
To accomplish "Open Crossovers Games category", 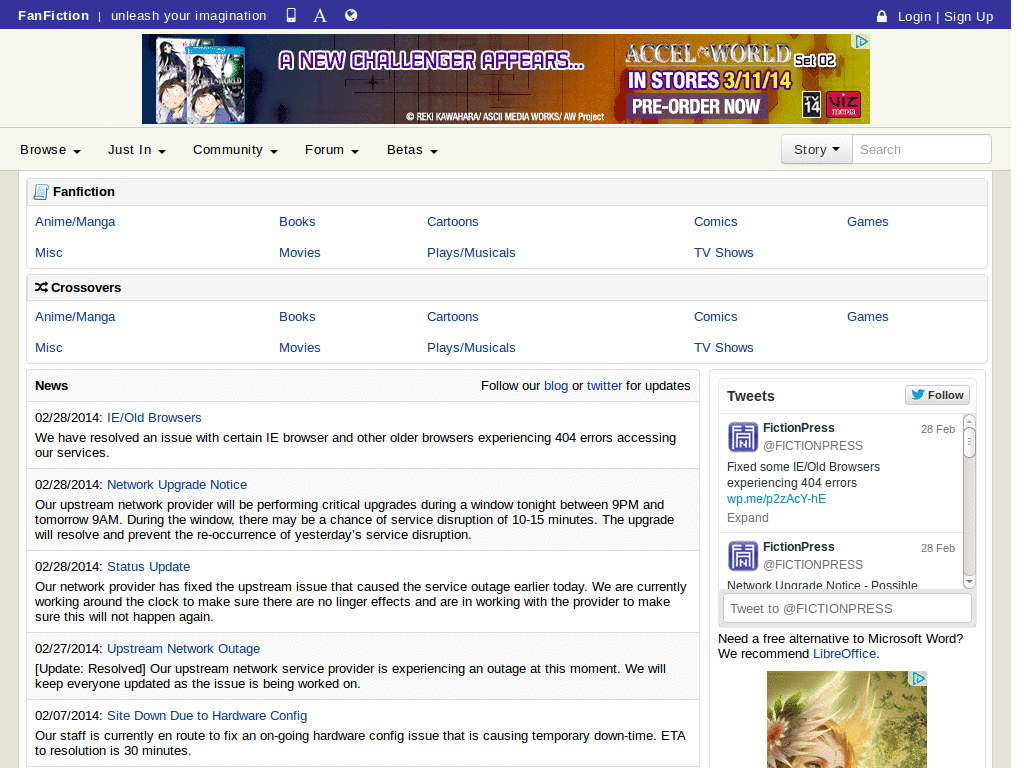I will pyautogui.click(x=867, y=317).
